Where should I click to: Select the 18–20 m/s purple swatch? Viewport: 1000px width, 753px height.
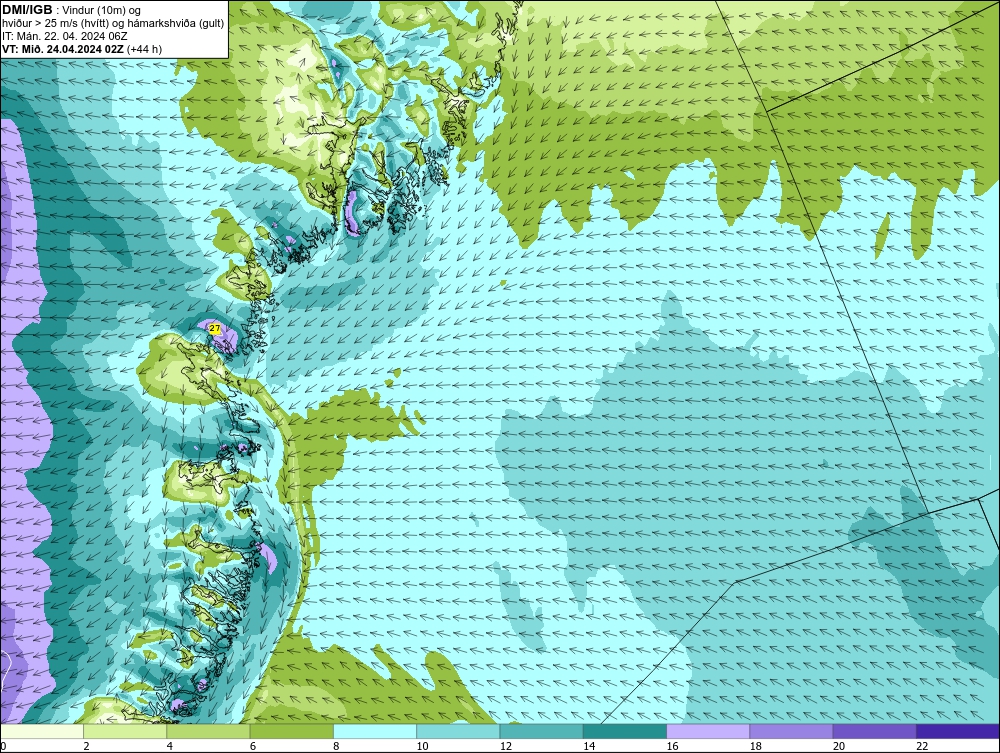[x=791, y=731]
